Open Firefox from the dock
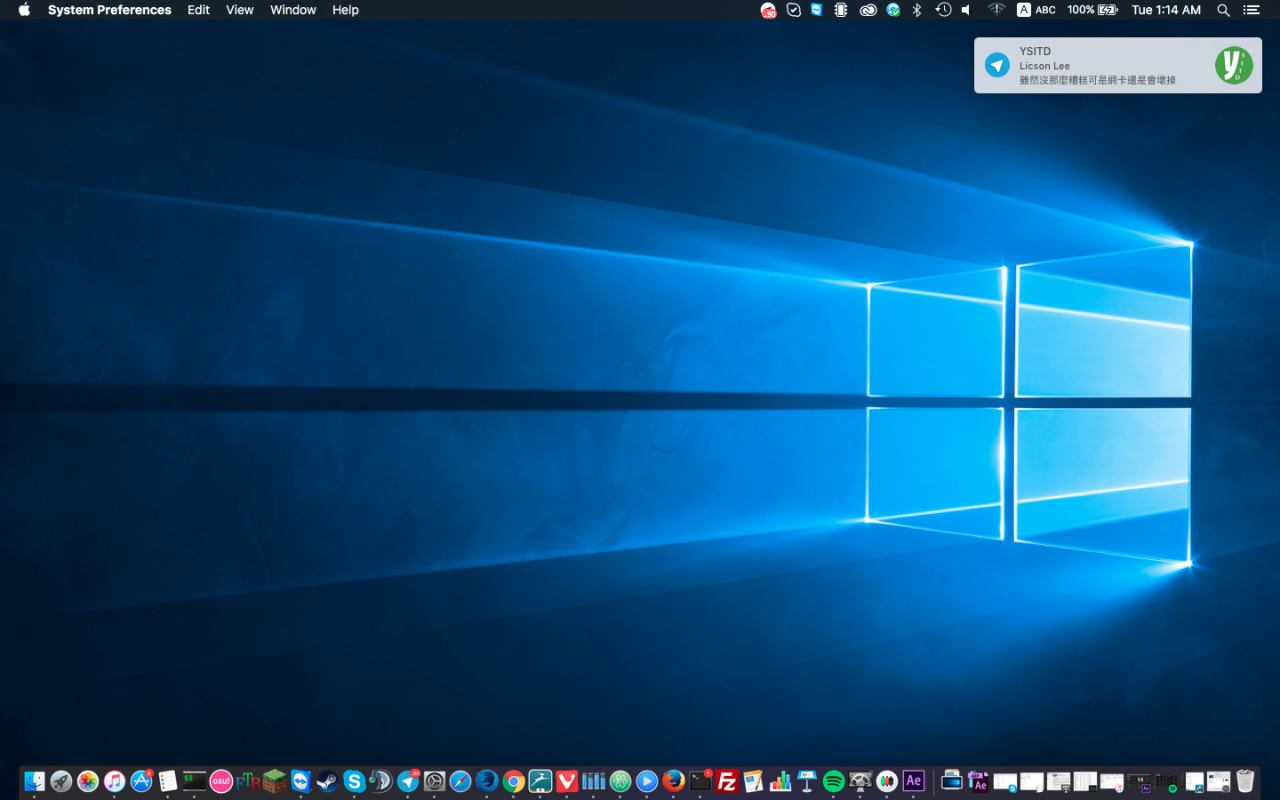 (x=673, y=781)
